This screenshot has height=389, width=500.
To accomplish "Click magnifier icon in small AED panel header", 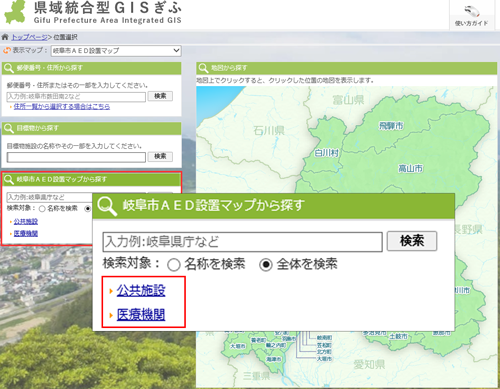I will coord(9,180).
